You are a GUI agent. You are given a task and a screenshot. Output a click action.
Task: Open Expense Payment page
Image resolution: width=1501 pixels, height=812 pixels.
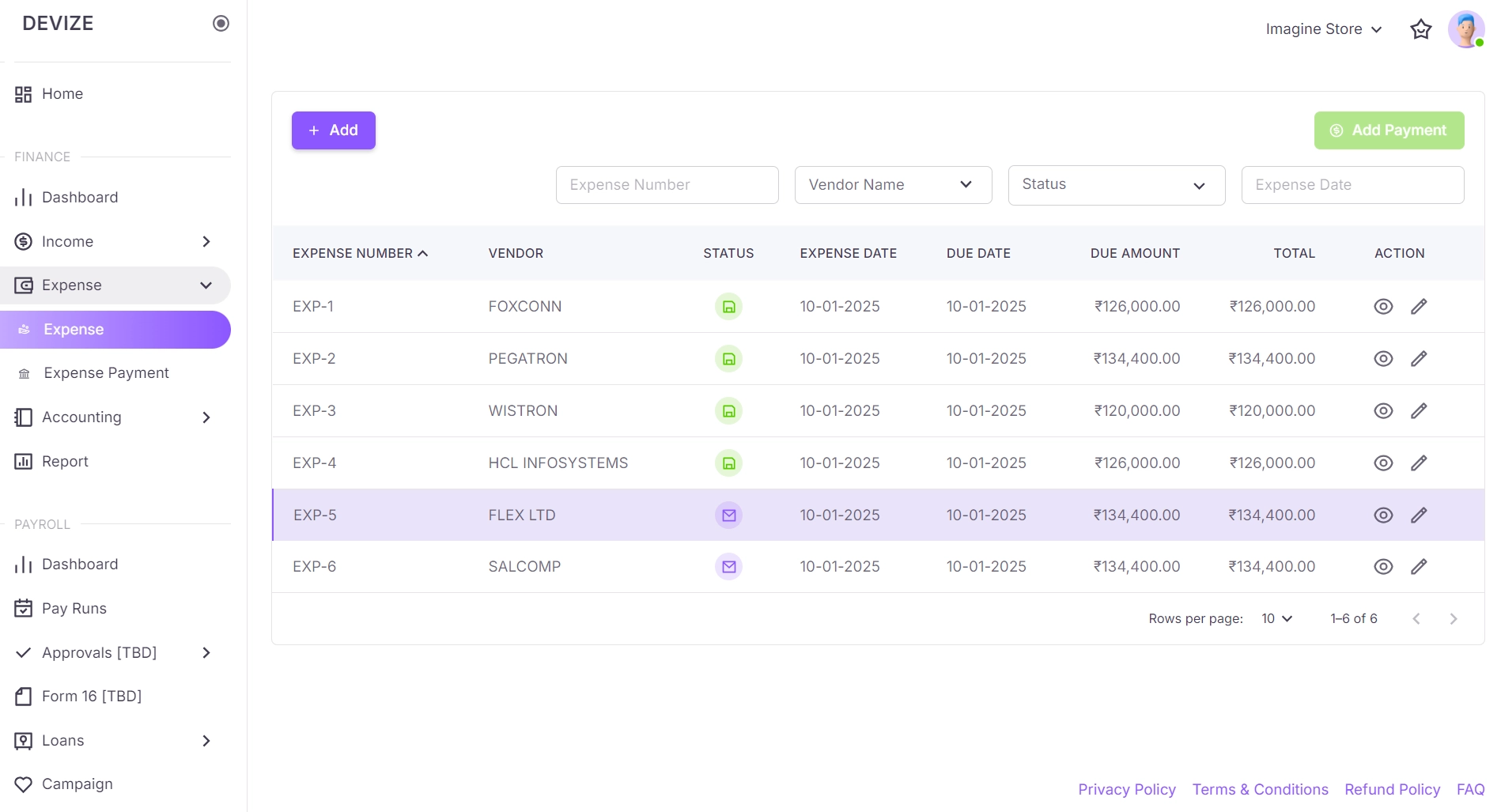pos(115,373)
